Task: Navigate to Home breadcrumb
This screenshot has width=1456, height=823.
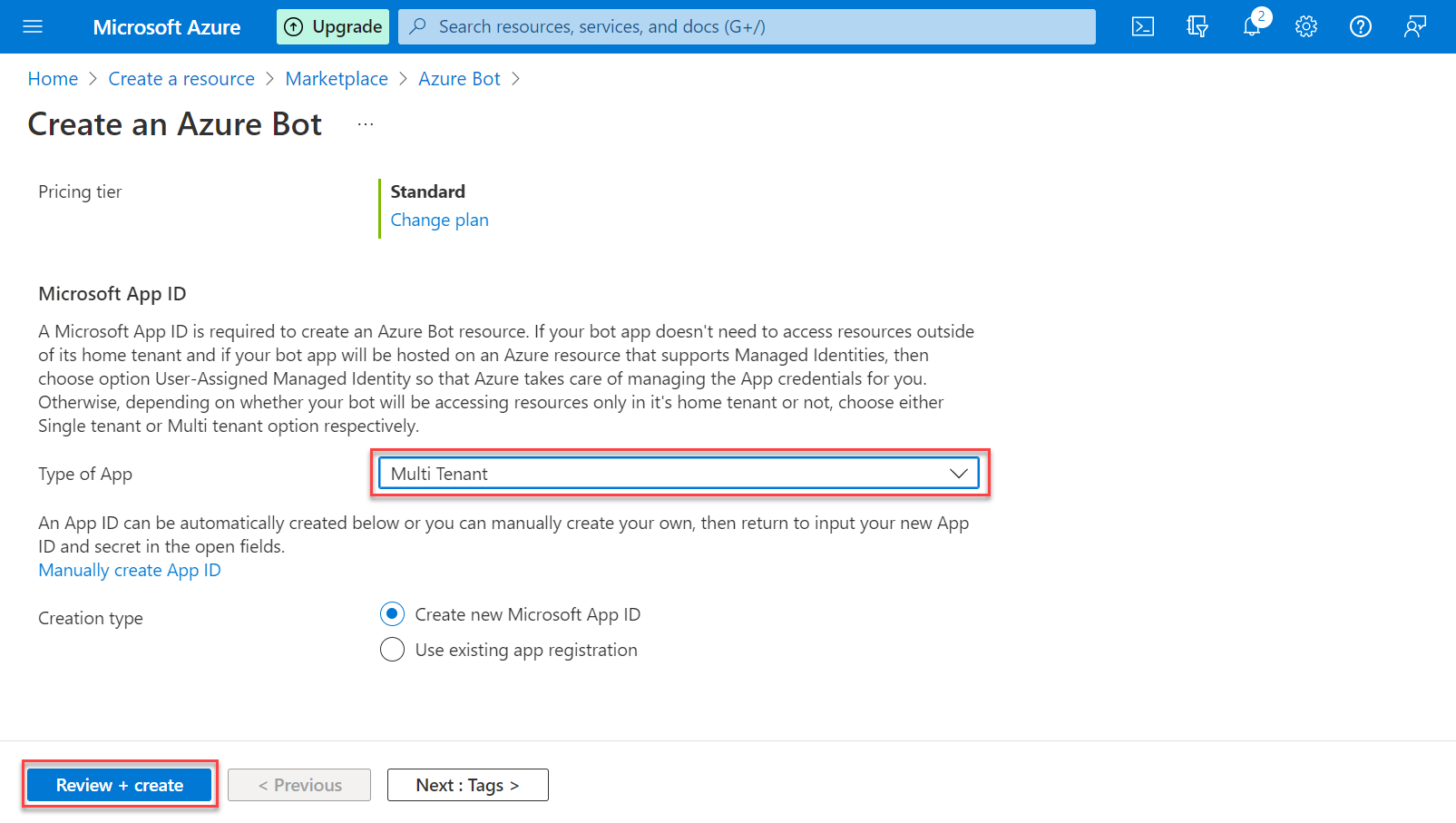Action: pyautogui.click(x=53, y=79)
